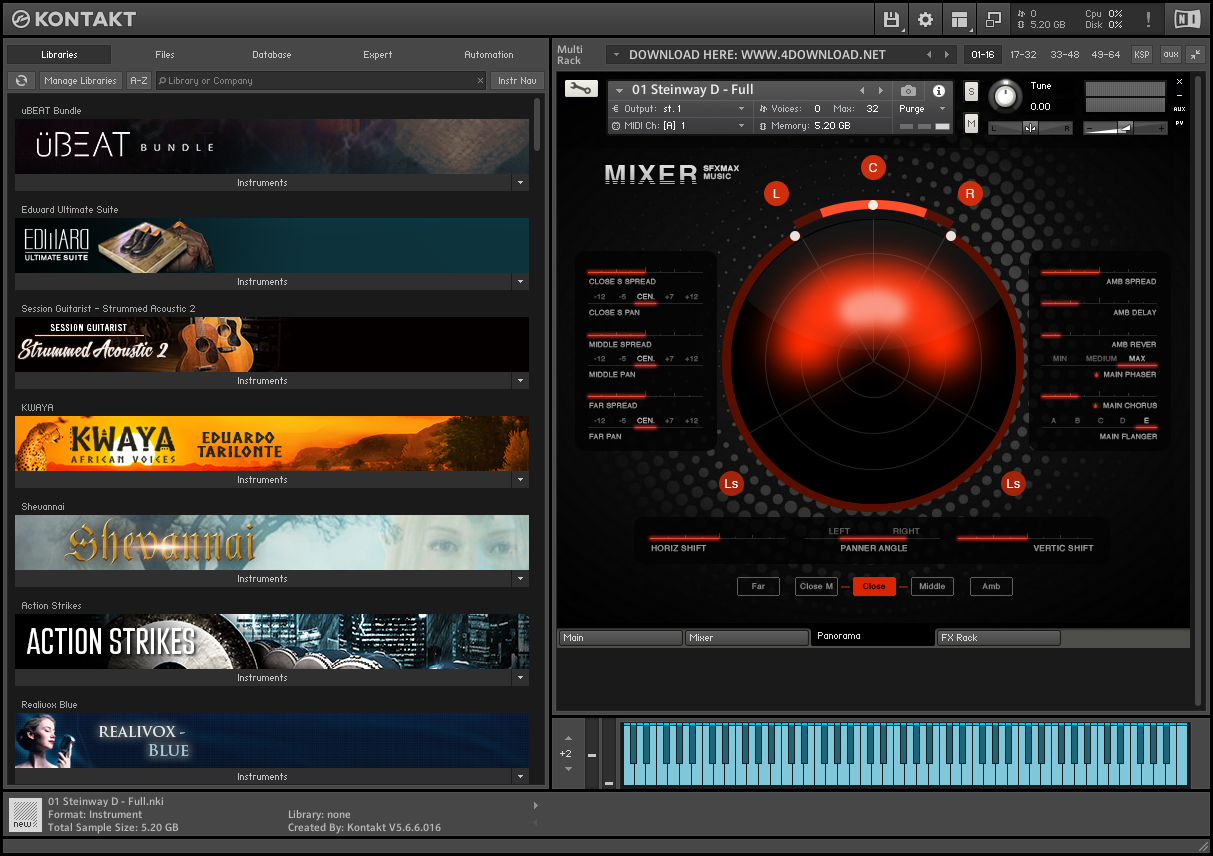Show aux sends with the aux button
The width and height of the screenshot is (1213, 856).
[x=1170, y=55]
